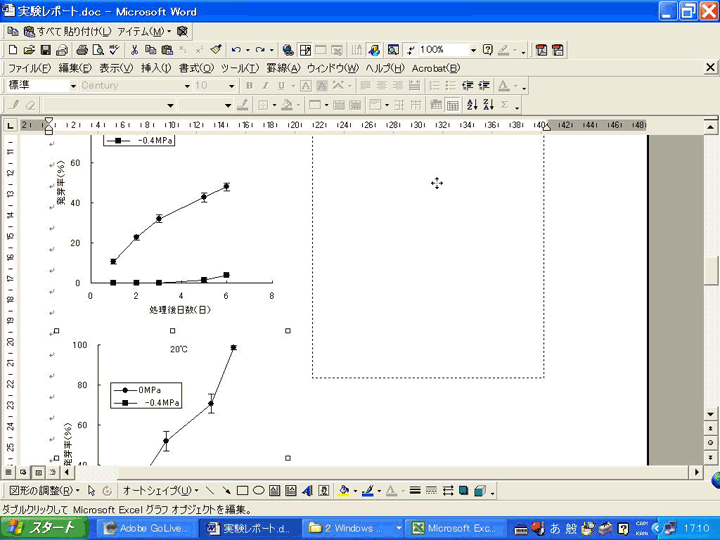The width and height of the screenshot is (720, 540).
Task: Select the Rectangle drawing tool
Action: coord(242,491)
